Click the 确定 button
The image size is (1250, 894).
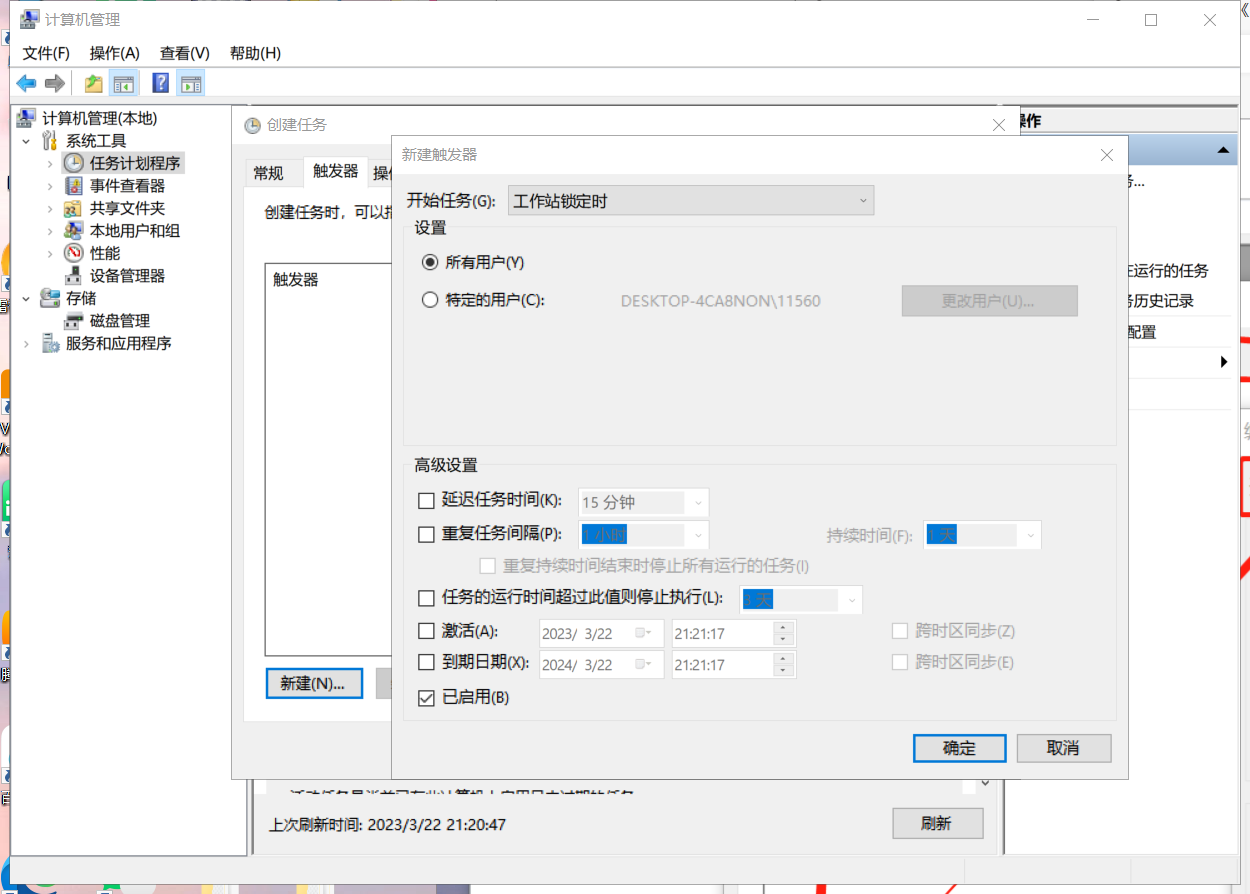(x=959, y=748)
